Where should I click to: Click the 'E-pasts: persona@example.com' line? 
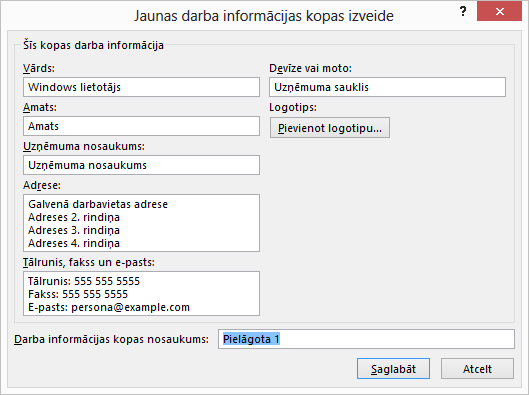point(109,307)
